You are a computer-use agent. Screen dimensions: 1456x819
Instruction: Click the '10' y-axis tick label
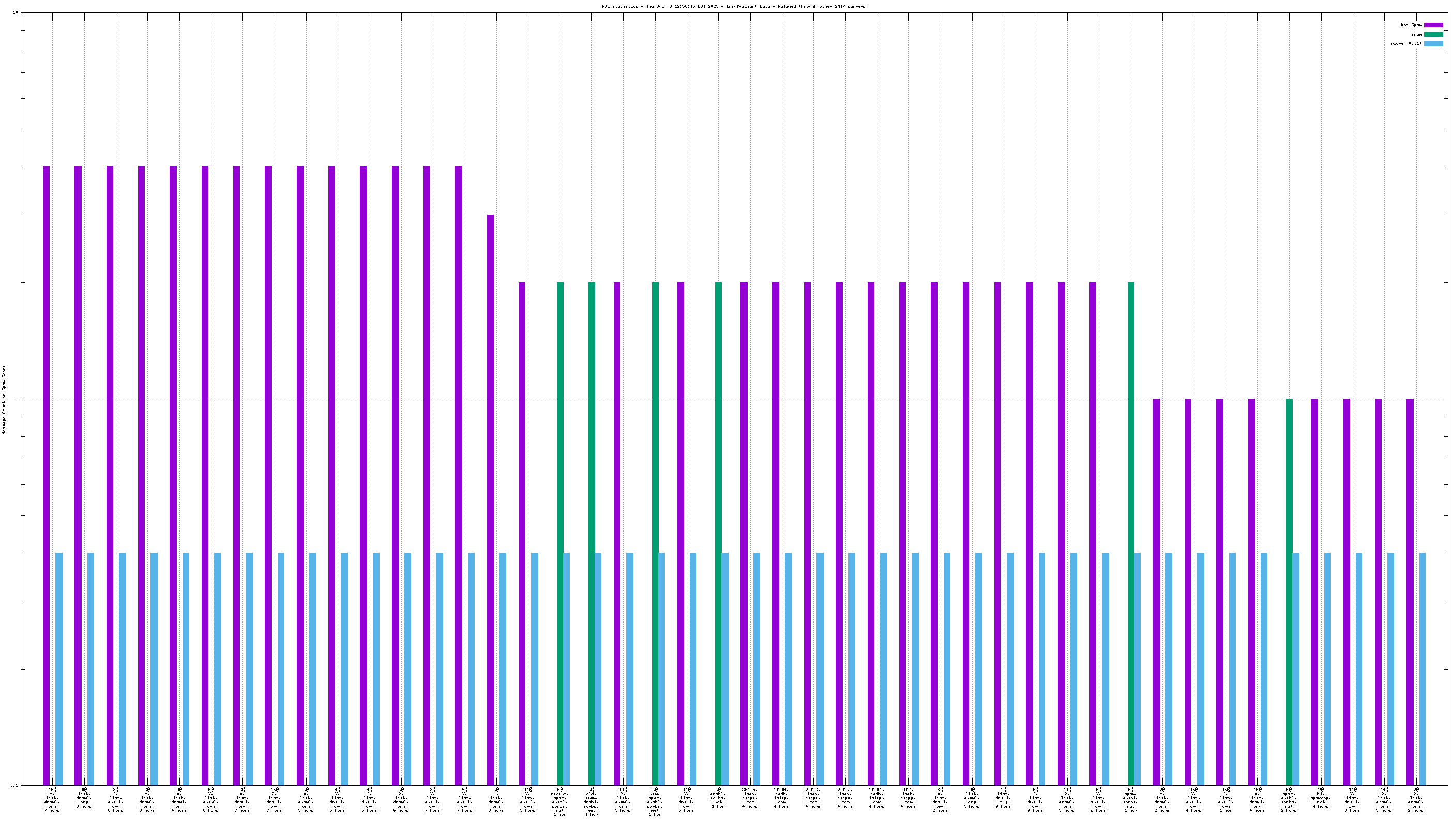pyautogui.click(x=16, y=12)
